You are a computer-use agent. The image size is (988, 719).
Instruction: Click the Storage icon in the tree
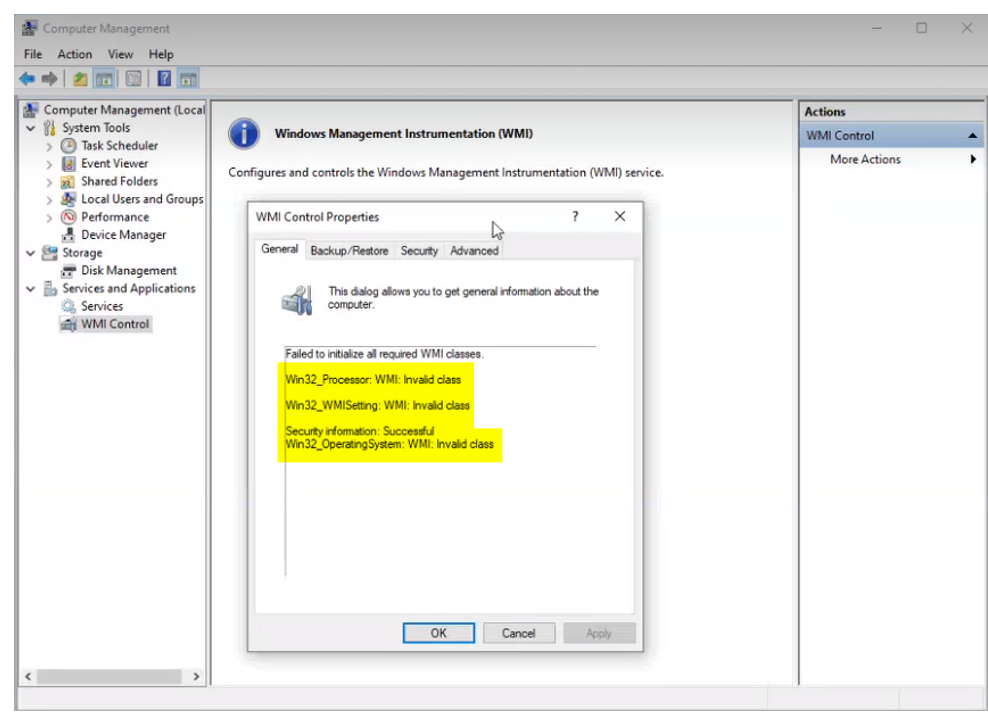tap(50, 253)
